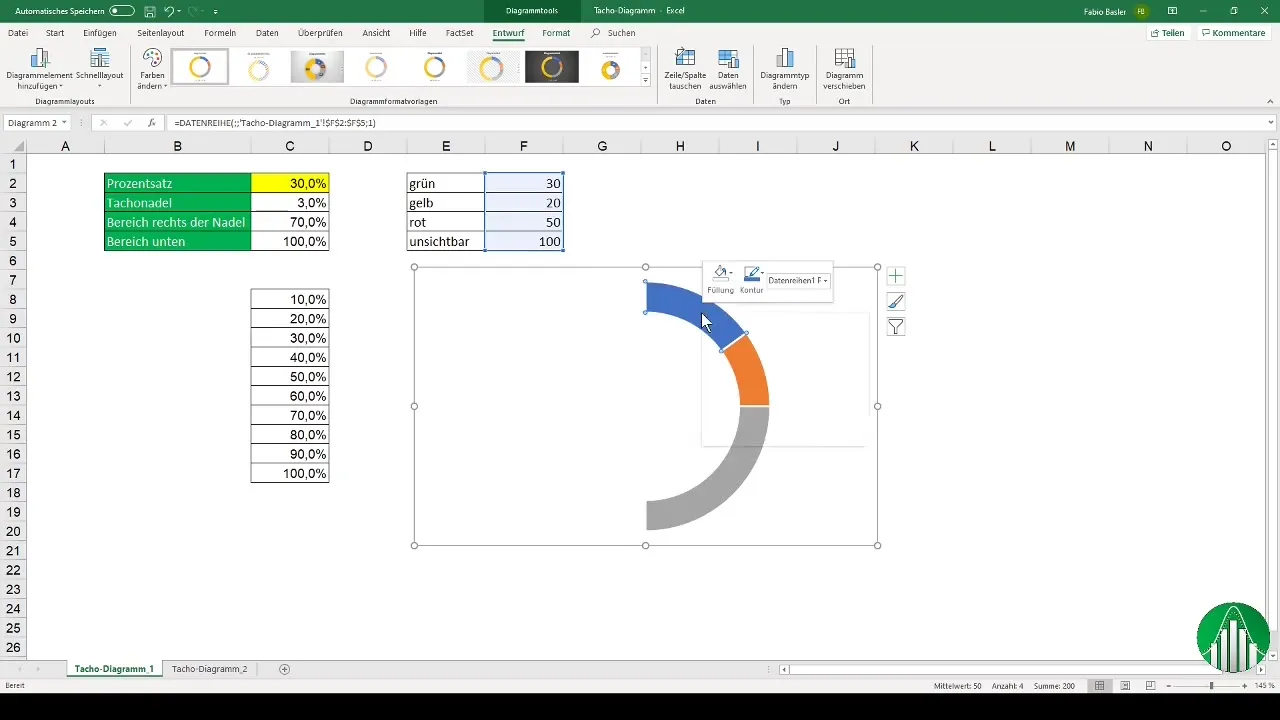Open Farben ändern palette
1280x720 pixels.
click(x=152, y=69)
